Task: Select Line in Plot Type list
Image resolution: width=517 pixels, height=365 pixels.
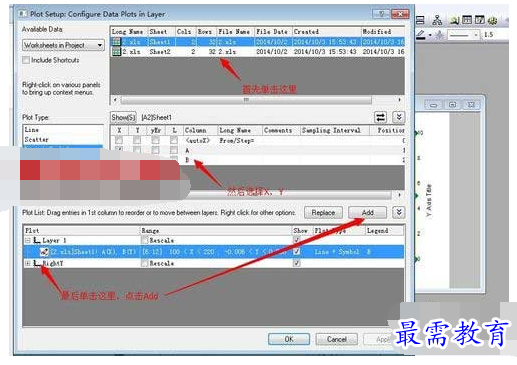Action: pos(63,130)
